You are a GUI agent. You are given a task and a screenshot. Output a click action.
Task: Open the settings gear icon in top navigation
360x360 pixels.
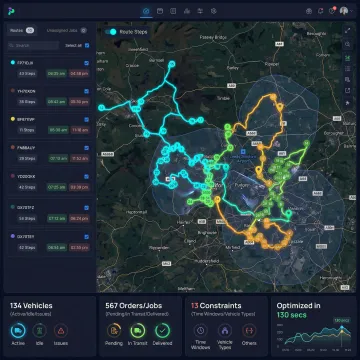214,11
